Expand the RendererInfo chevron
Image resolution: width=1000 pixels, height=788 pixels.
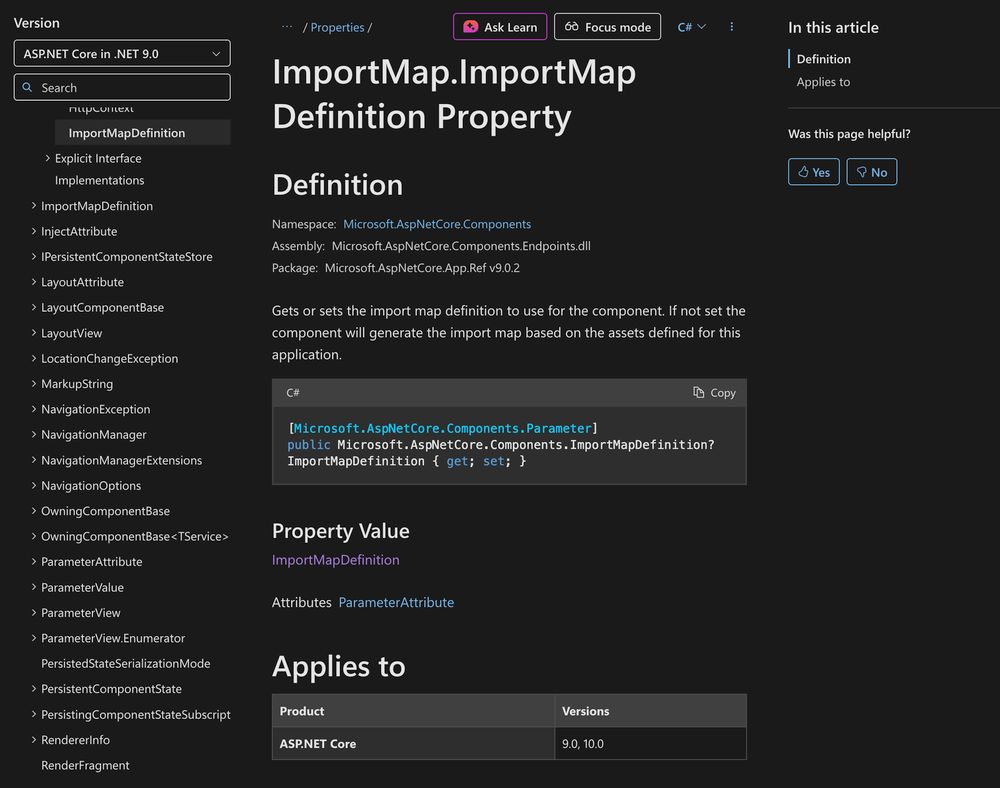click(34, 740)
